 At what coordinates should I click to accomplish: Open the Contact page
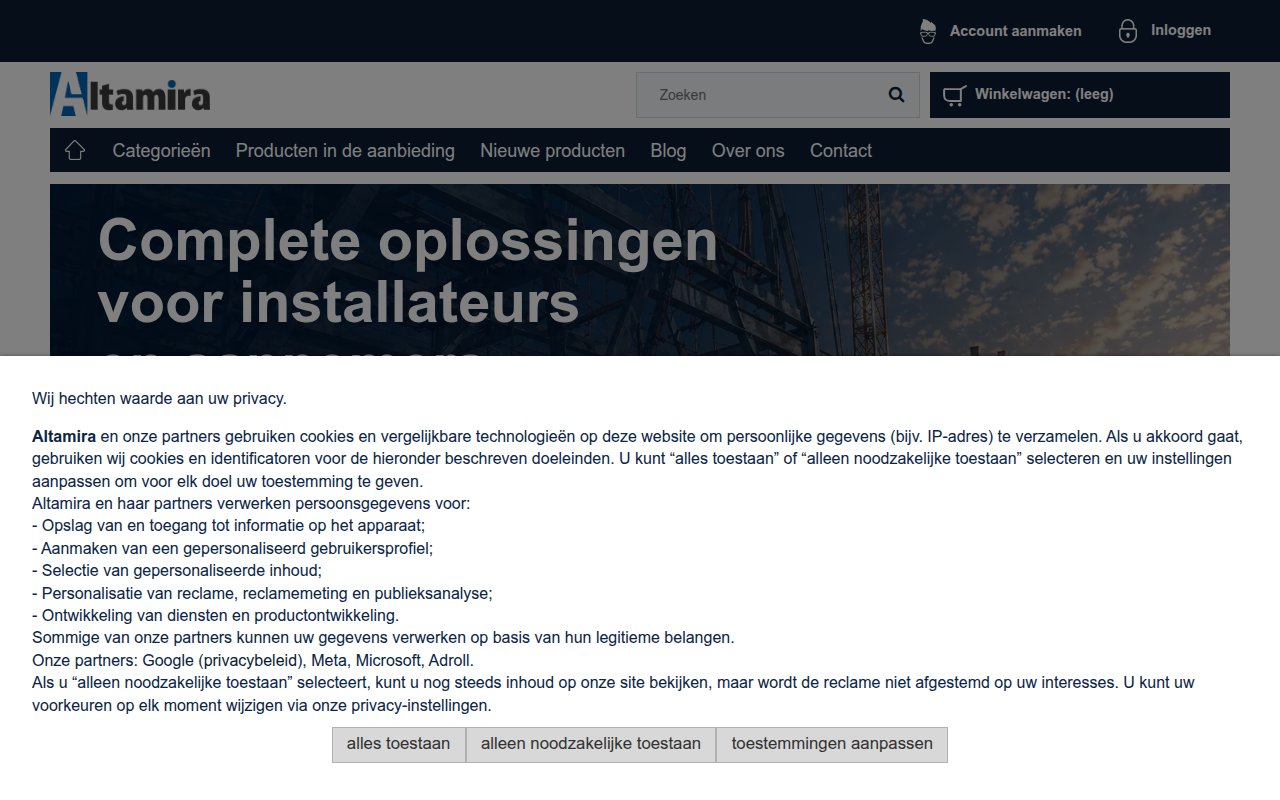[x=841, y=150]
